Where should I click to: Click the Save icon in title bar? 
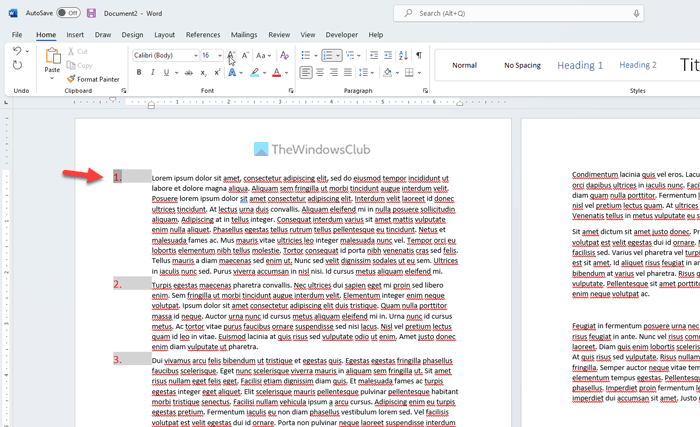[x=92, y=13]
